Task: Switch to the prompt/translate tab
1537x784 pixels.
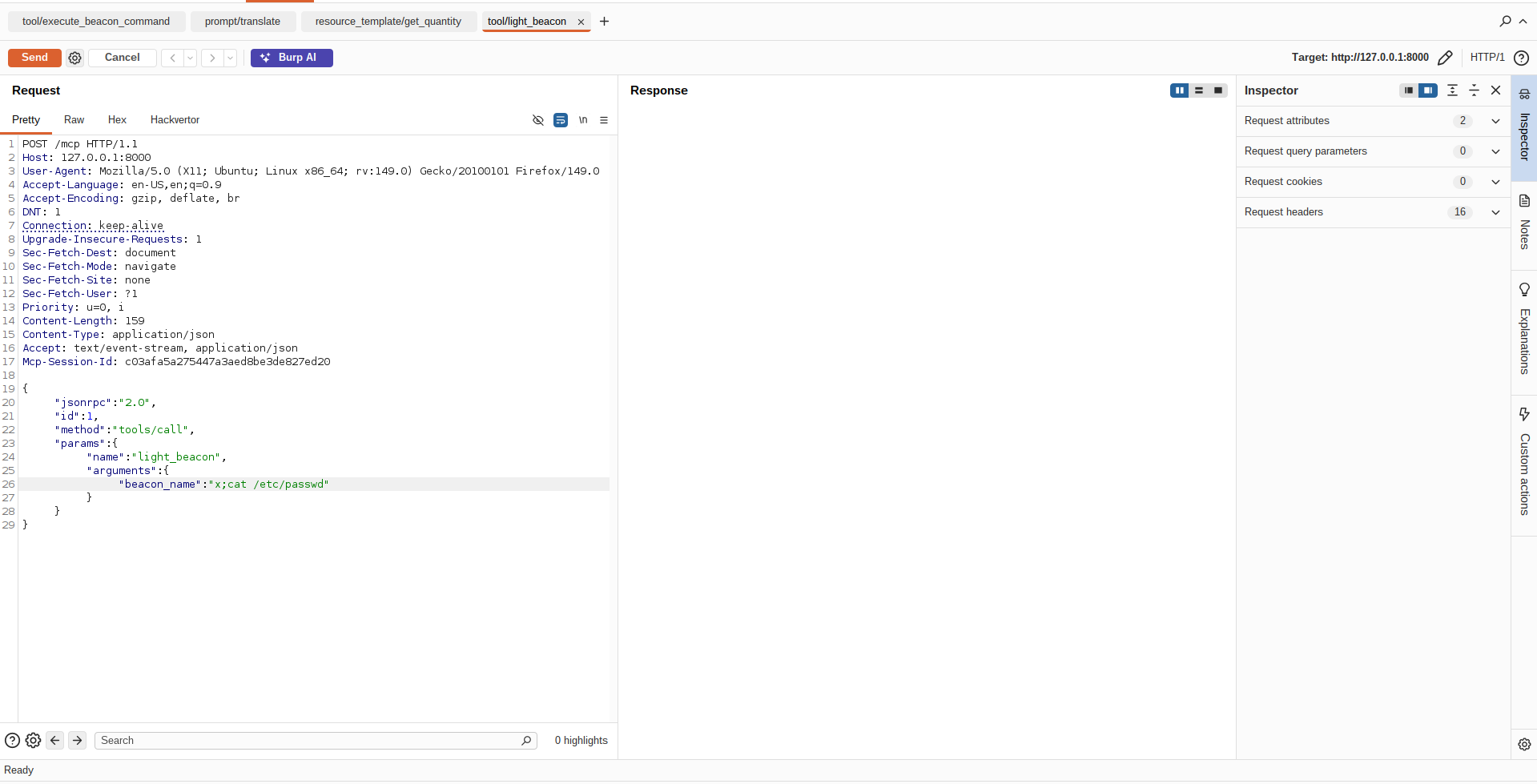Action: [243, 22]
